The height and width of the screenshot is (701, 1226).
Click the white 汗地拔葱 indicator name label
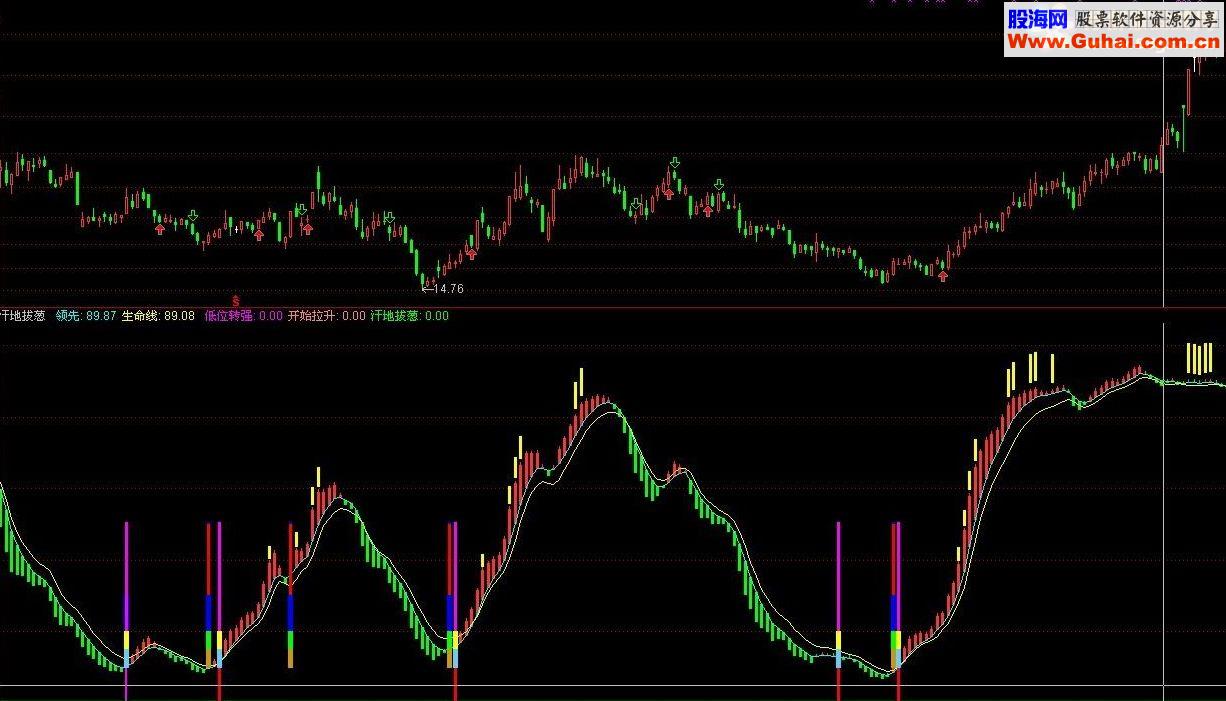point(22,316)
